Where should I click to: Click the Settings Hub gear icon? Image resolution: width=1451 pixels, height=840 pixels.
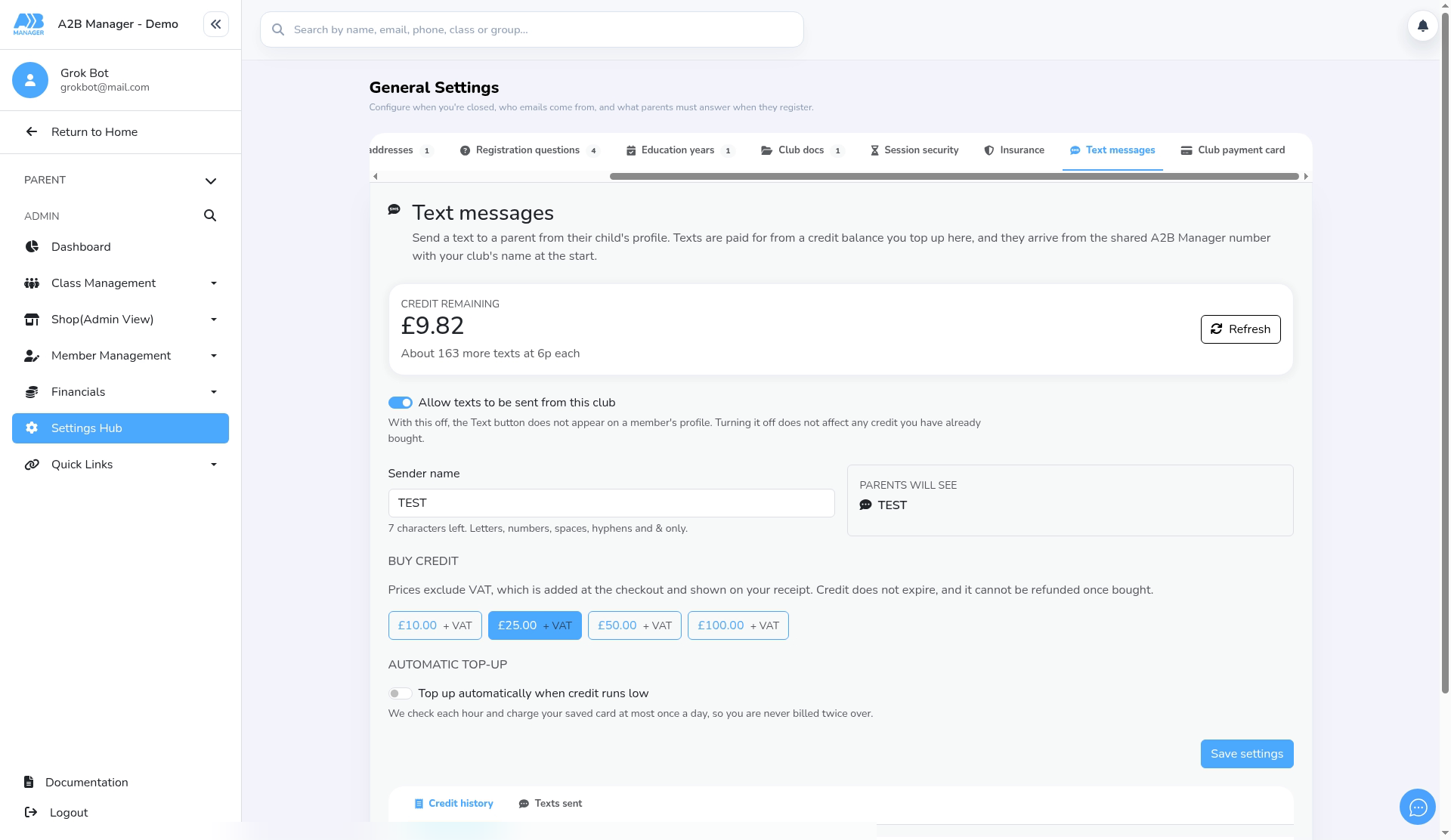pyautogui.click(x=32, y=428)
